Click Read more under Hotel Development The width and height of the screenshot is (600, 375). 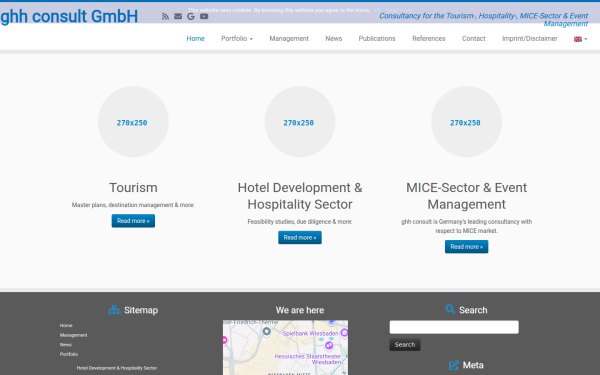tap(300, 238)
